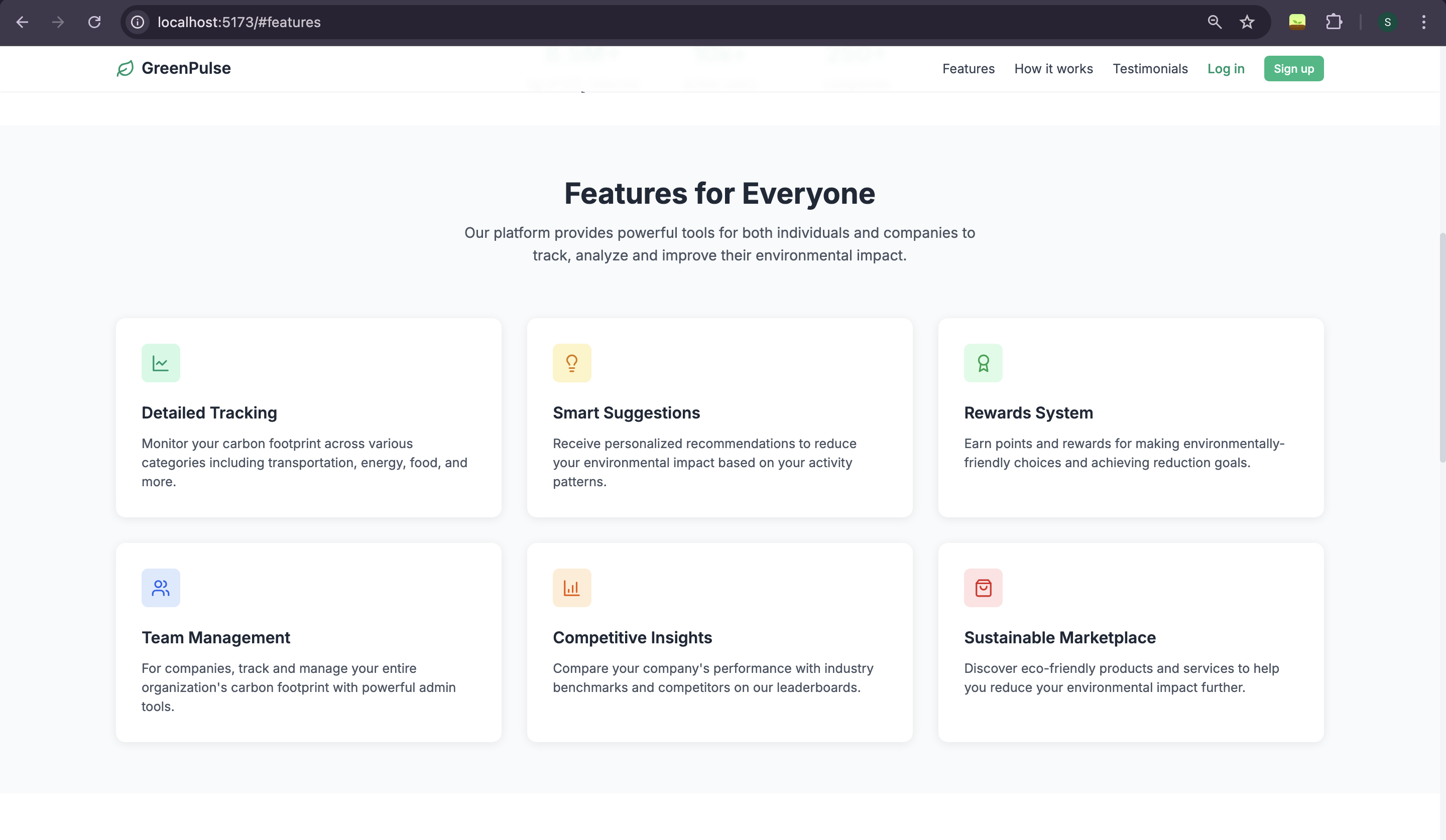Viewport: 1446px width, 840px height.
Task: Click the GreenPulse leaf logo icon
Action: (125, 68)
